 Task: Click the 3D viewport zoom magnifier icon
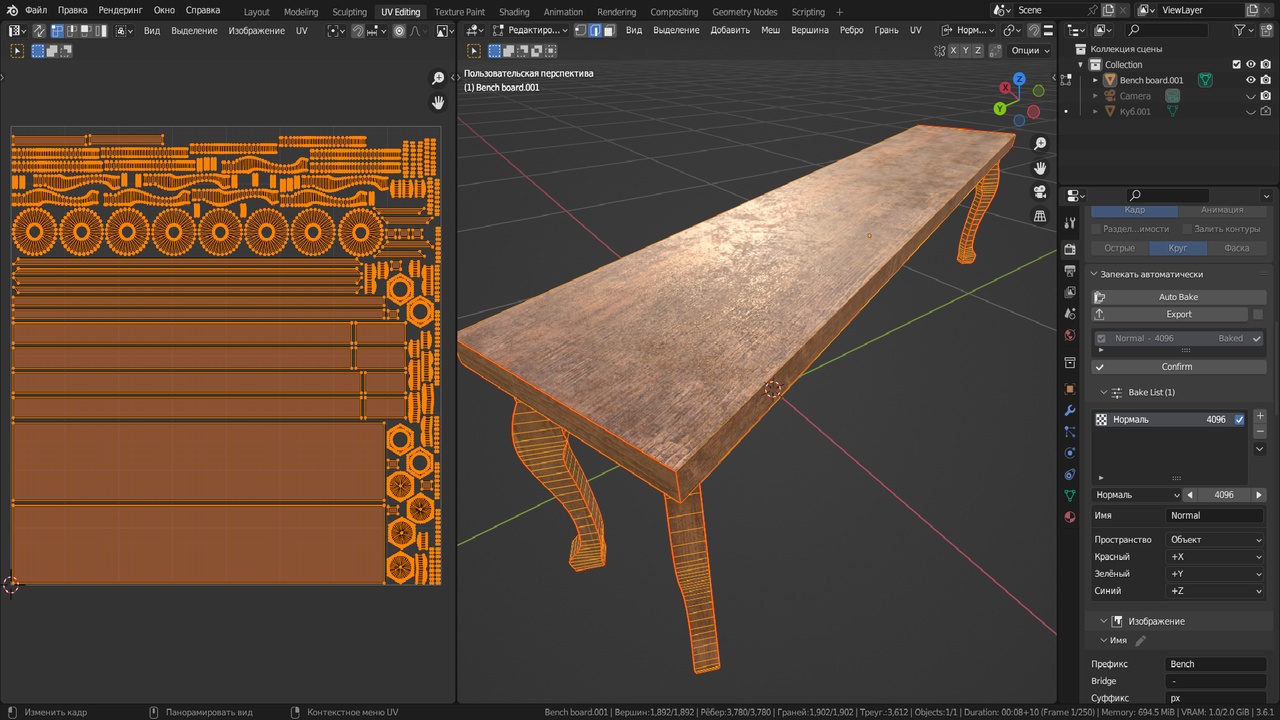pos(1040,144)
